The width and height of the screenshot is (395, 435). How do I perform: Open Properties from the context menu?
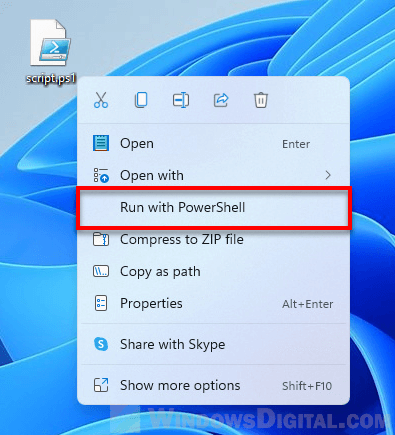click(x=213, y=303)
